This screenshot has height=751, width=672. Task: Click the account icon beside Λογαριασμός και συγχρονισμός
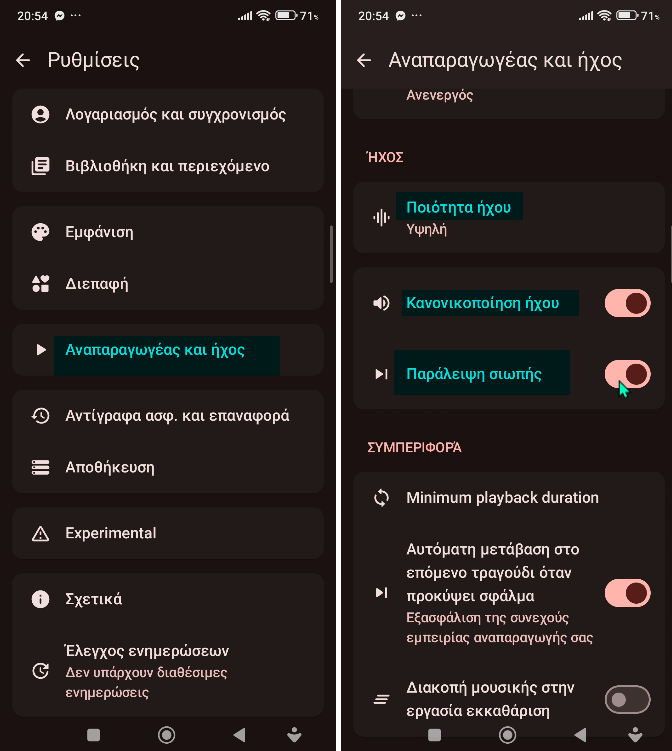point(40,115)
